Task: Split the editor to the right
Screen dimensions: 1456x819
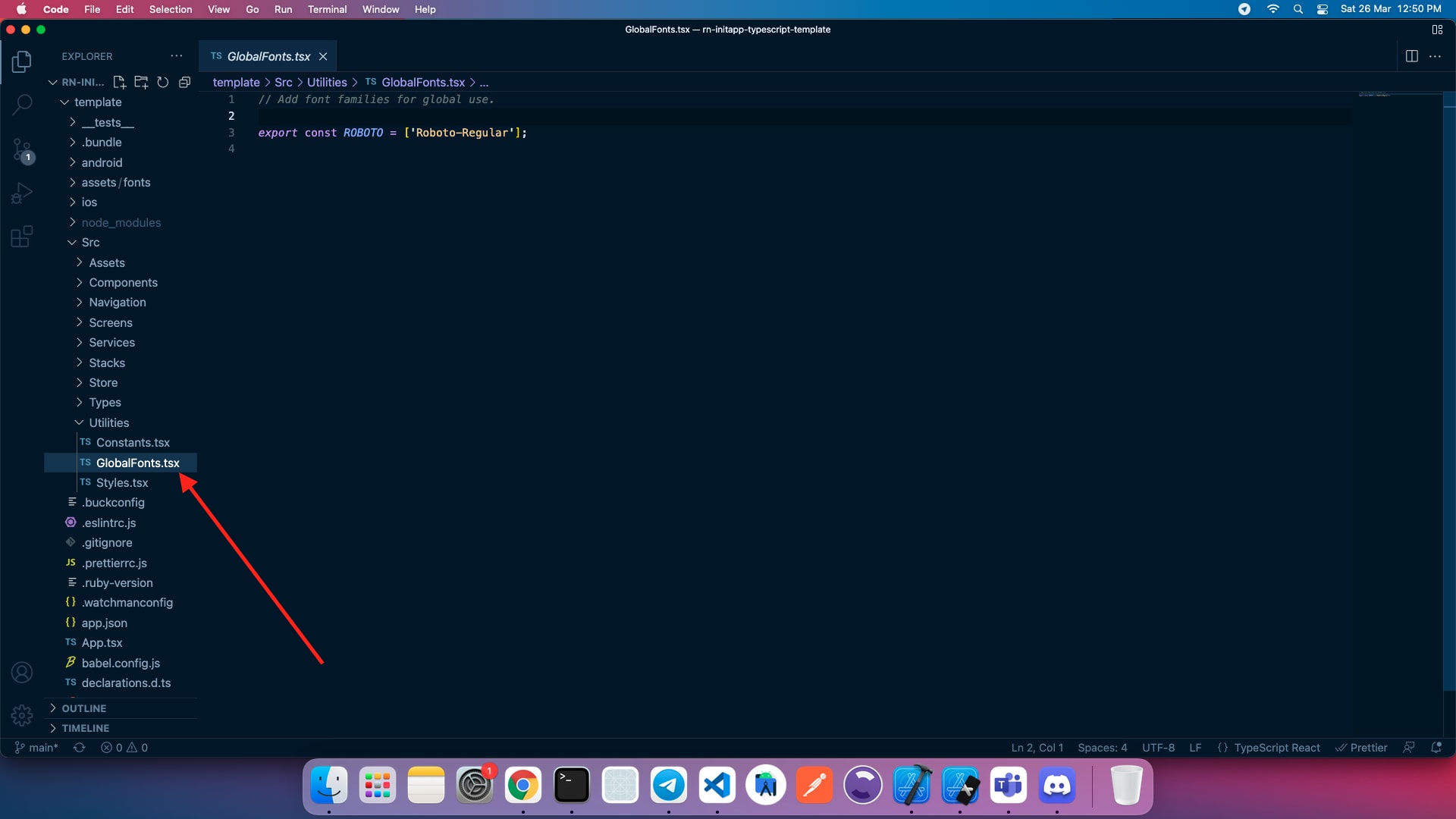Action: pos(1411,56)
